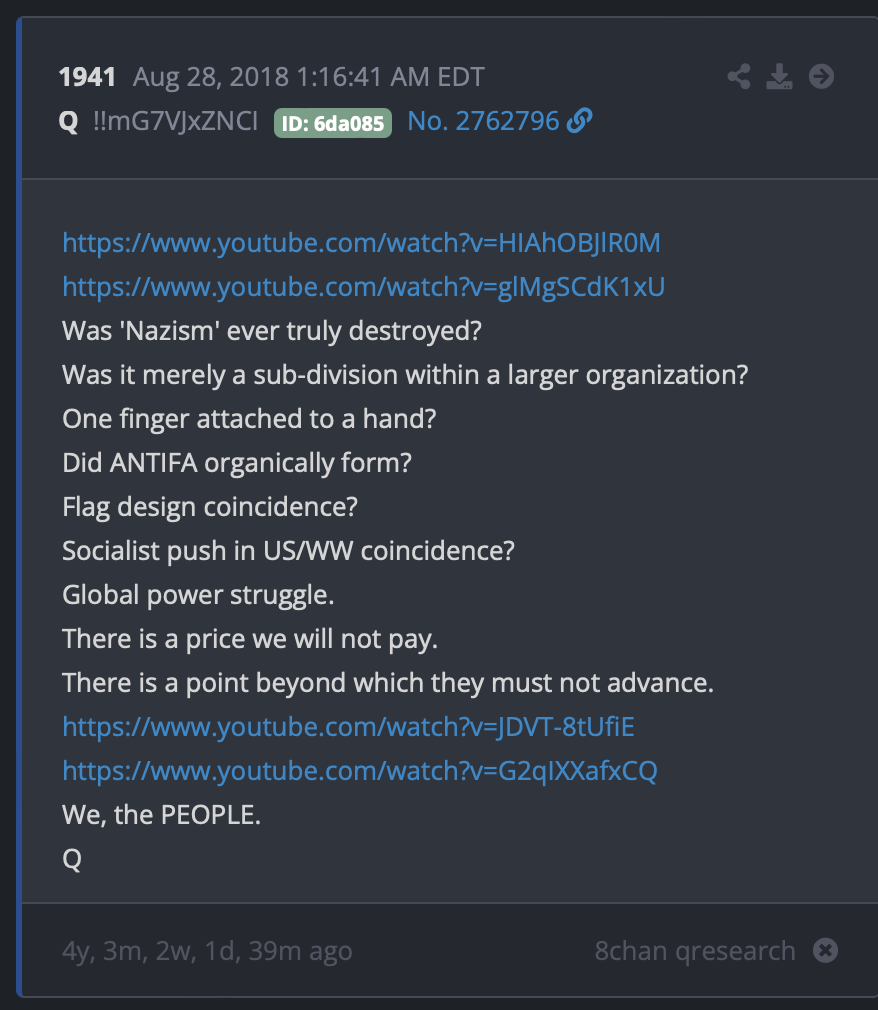Click the share icon on post 1941

click(739, 77)
